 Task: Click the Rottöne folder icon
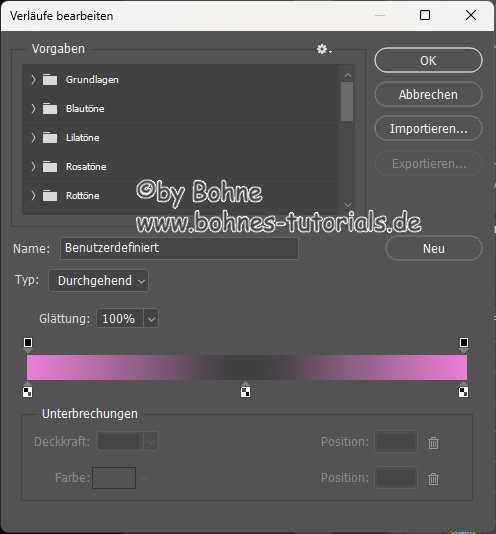click(x=50, y=196)
